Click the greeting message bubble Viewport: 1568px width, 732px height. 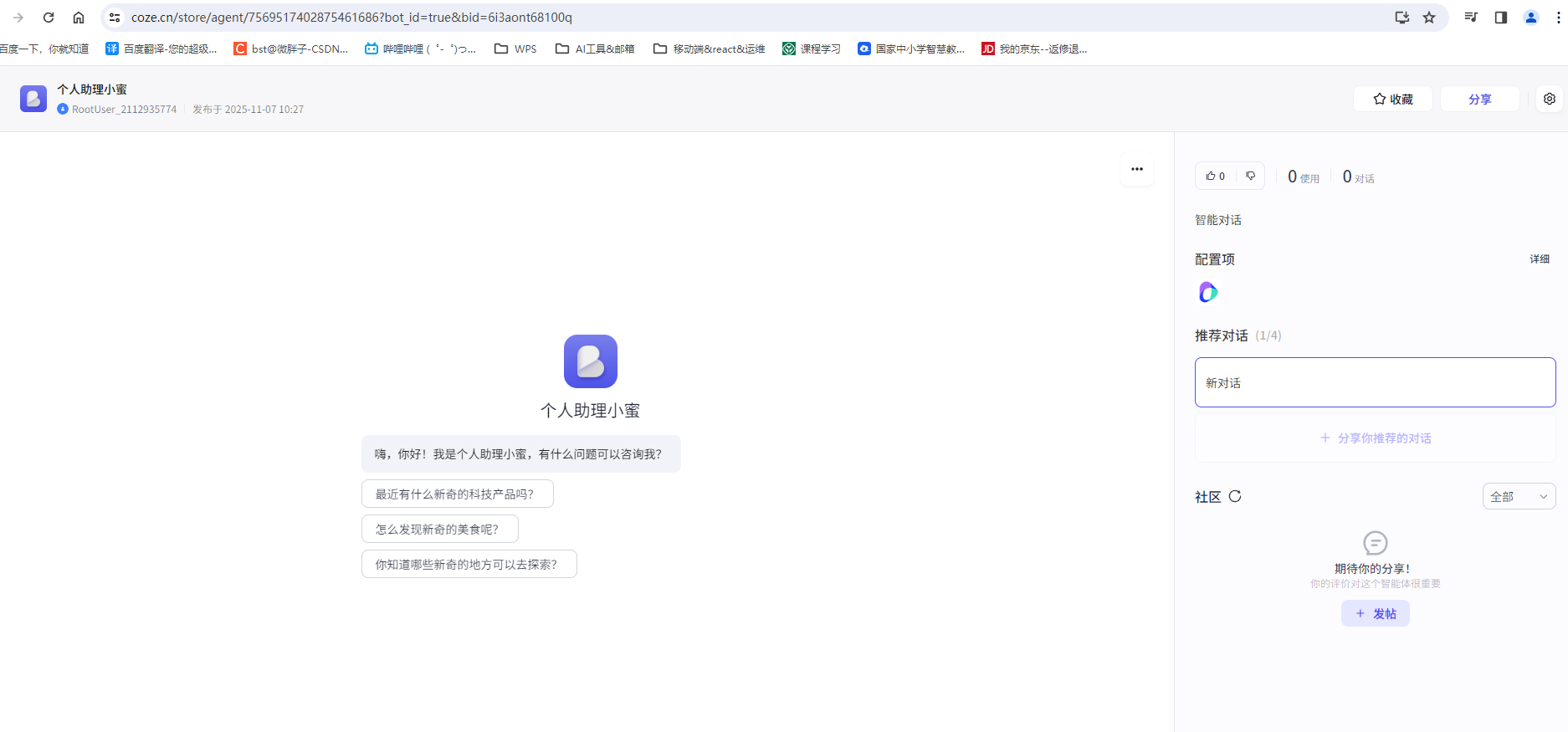click(x=521, y=453)
